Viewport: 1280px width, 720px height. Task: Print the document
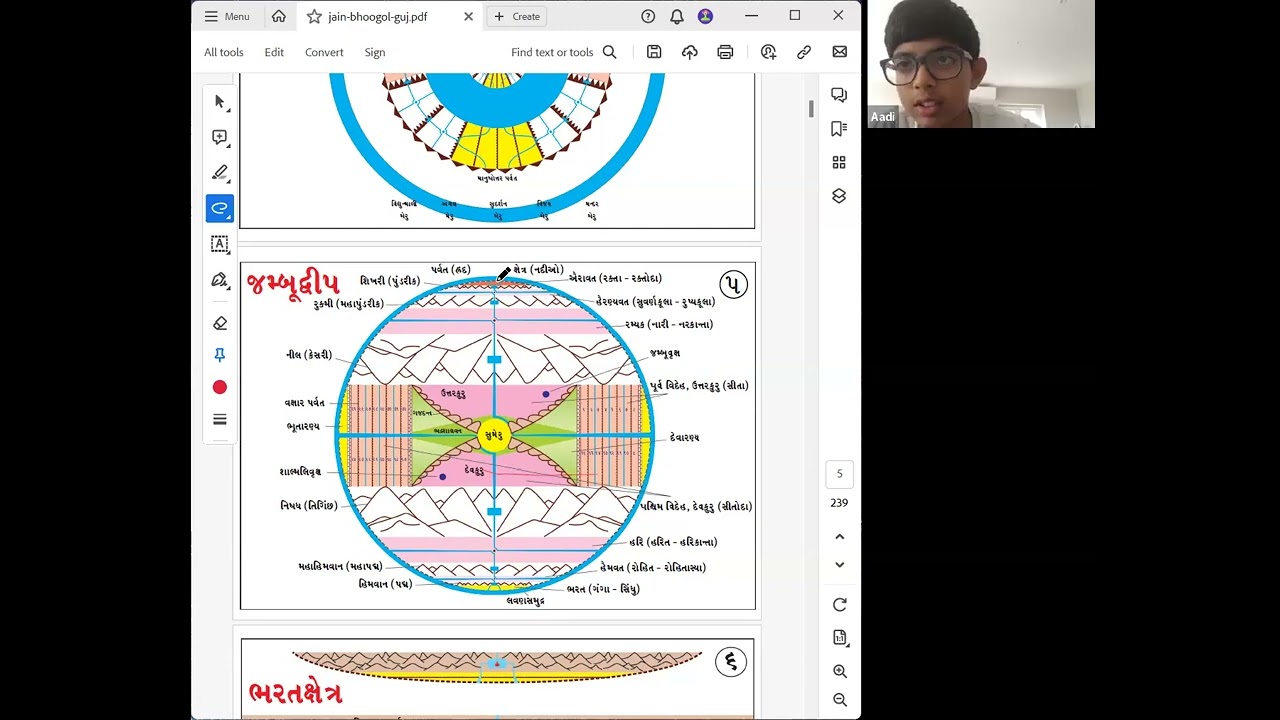[725, 52]
